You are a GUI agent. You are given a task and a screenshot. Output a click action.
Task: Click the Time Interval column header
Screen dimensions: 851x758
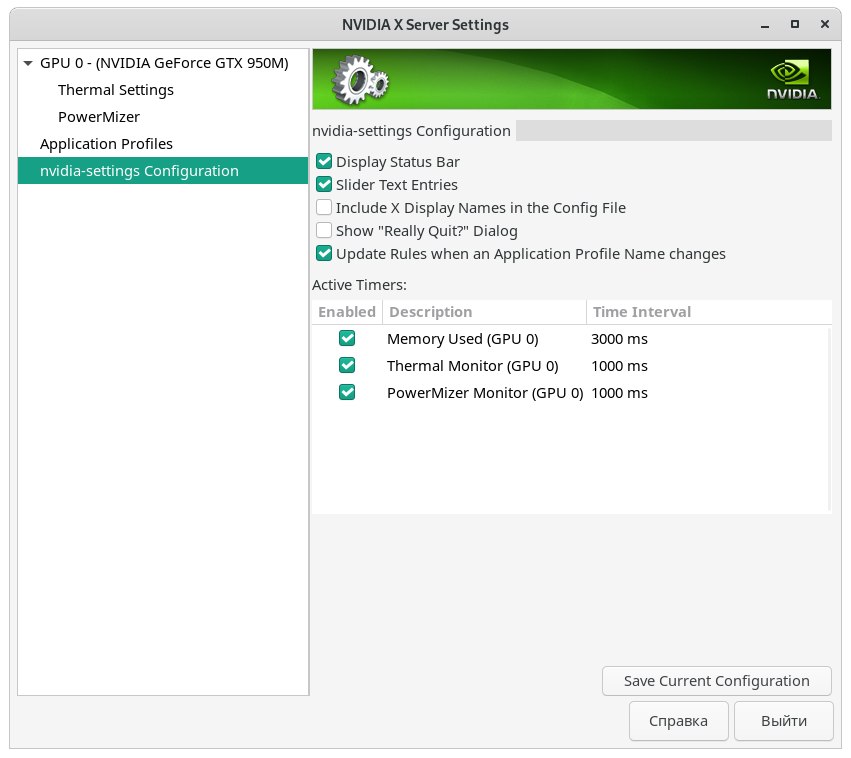coord(709,312)
